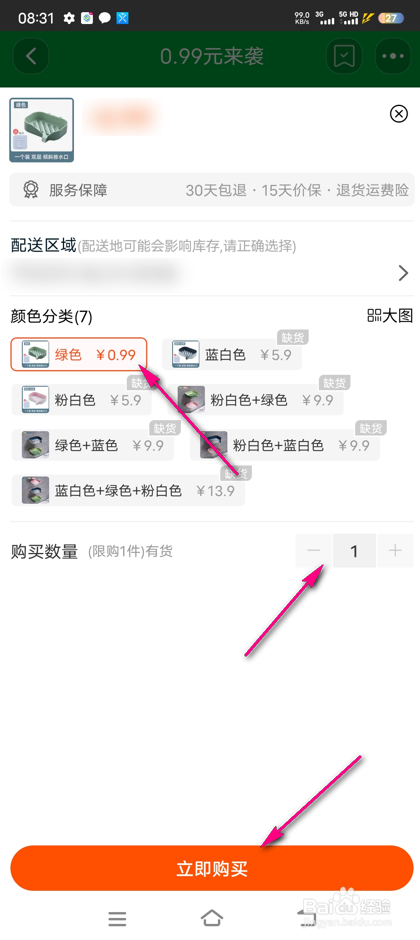Open the bookmark favorites icon

(x=344, y=57)
